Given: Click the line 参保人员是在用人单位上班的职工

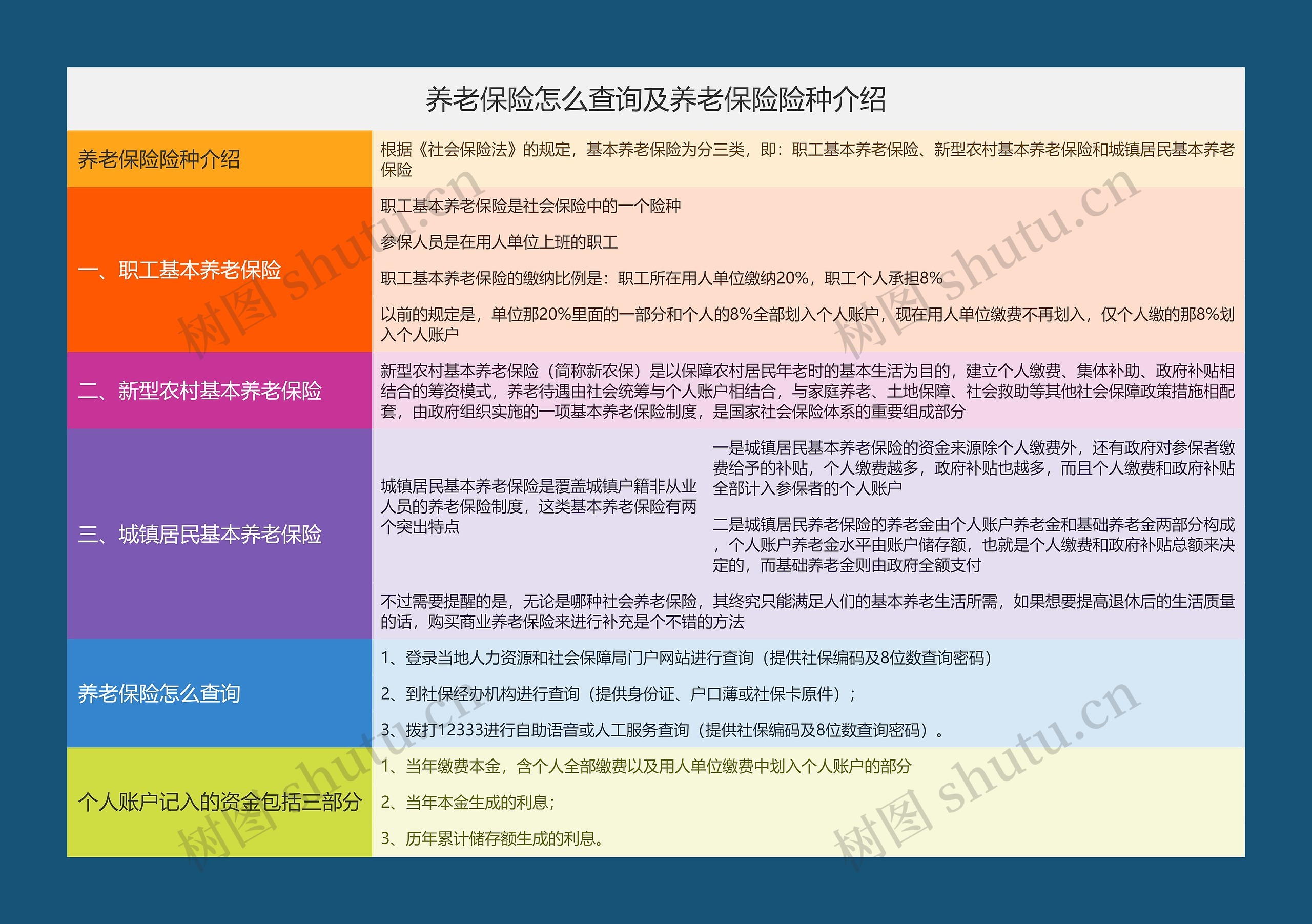Looking at the screenshot, I should coord(499,242).
